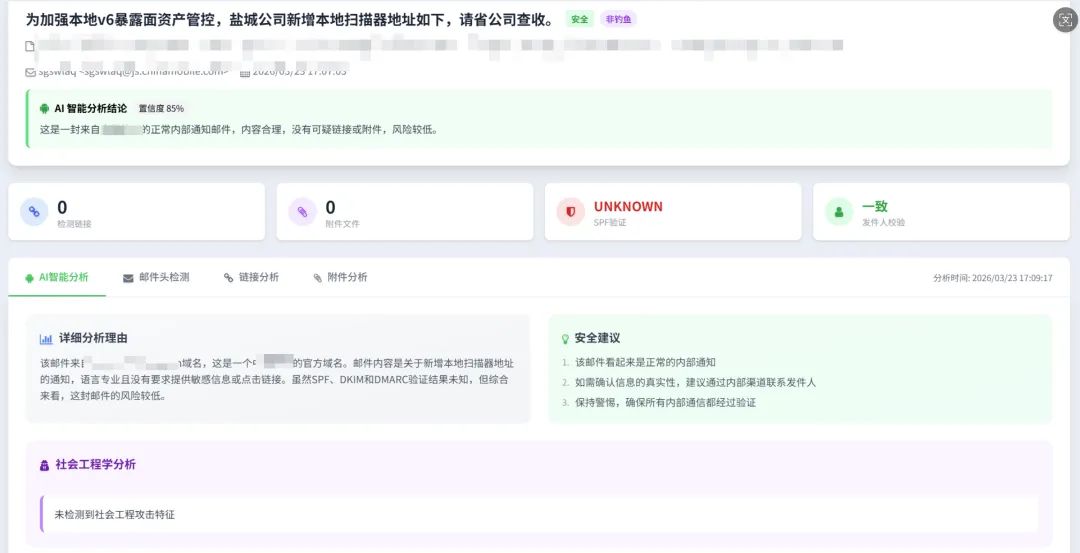This screenshot has width=1080, height=553.
Task: Click the UNKNOWN SPF status text
Action: click(x=628, y=206)
